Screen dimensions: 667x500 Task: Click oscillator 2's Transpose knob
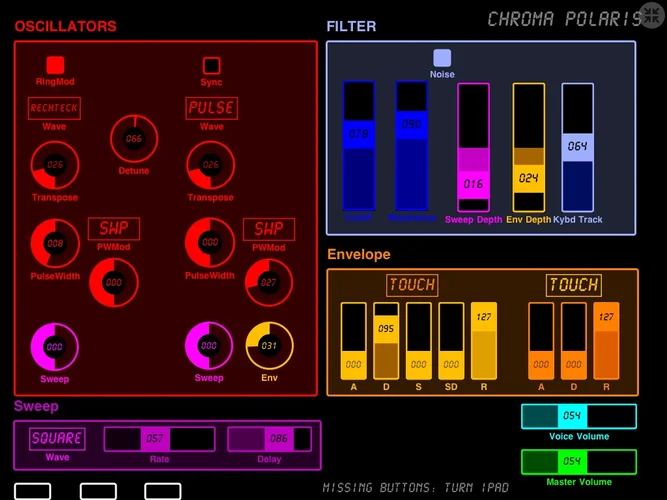pyautogui.click(x=211, y=165)
